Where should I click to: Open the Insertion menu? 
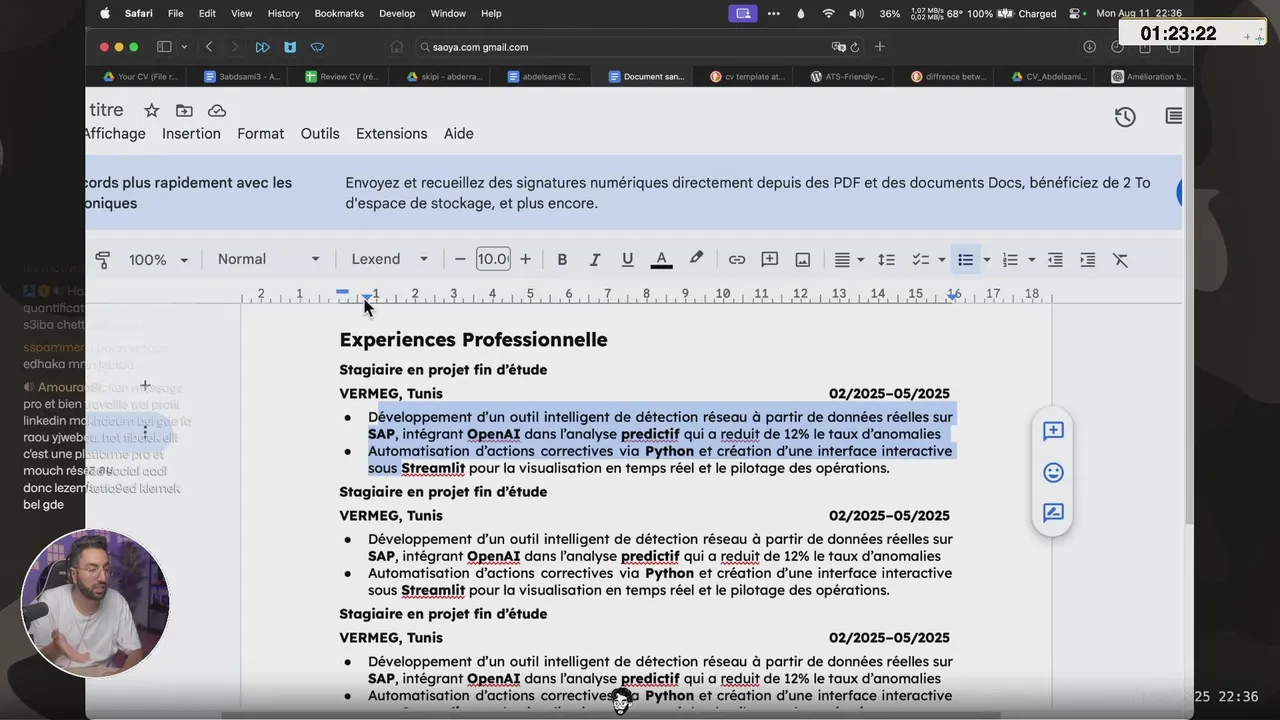pyautogui.click(x=191, y=134)
